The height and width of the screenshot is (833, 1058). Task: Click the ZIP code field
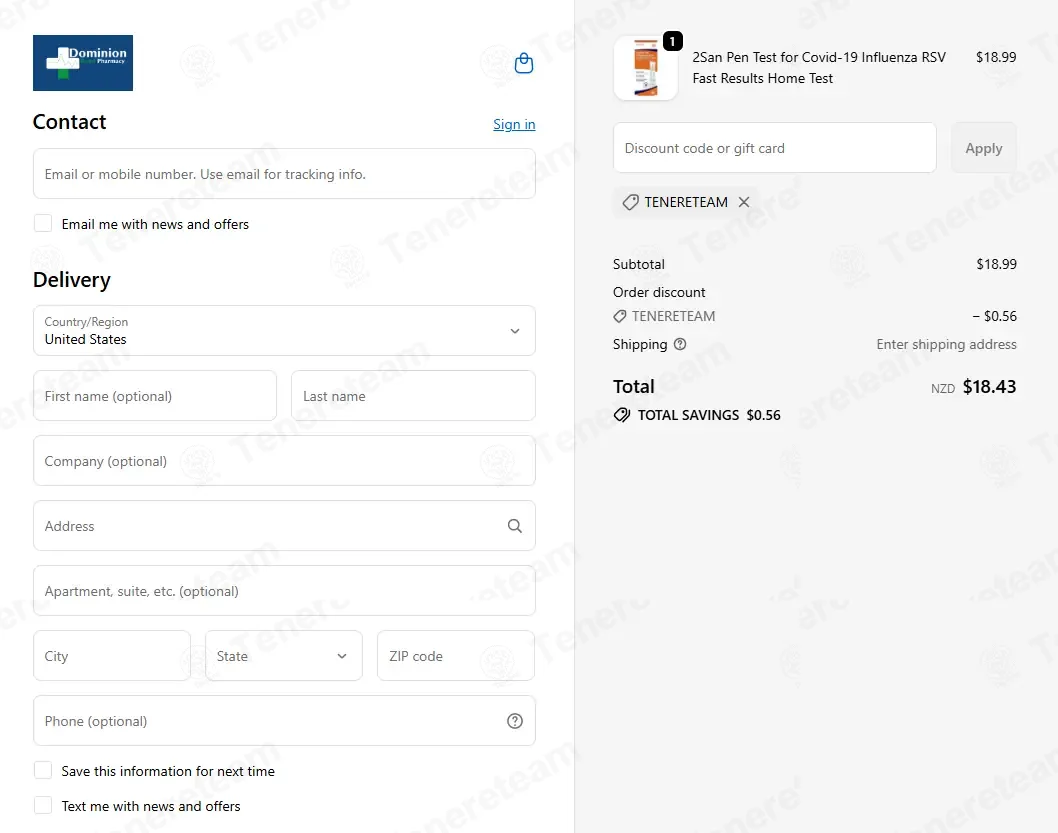pyautogui.click(x=455, y=656)
